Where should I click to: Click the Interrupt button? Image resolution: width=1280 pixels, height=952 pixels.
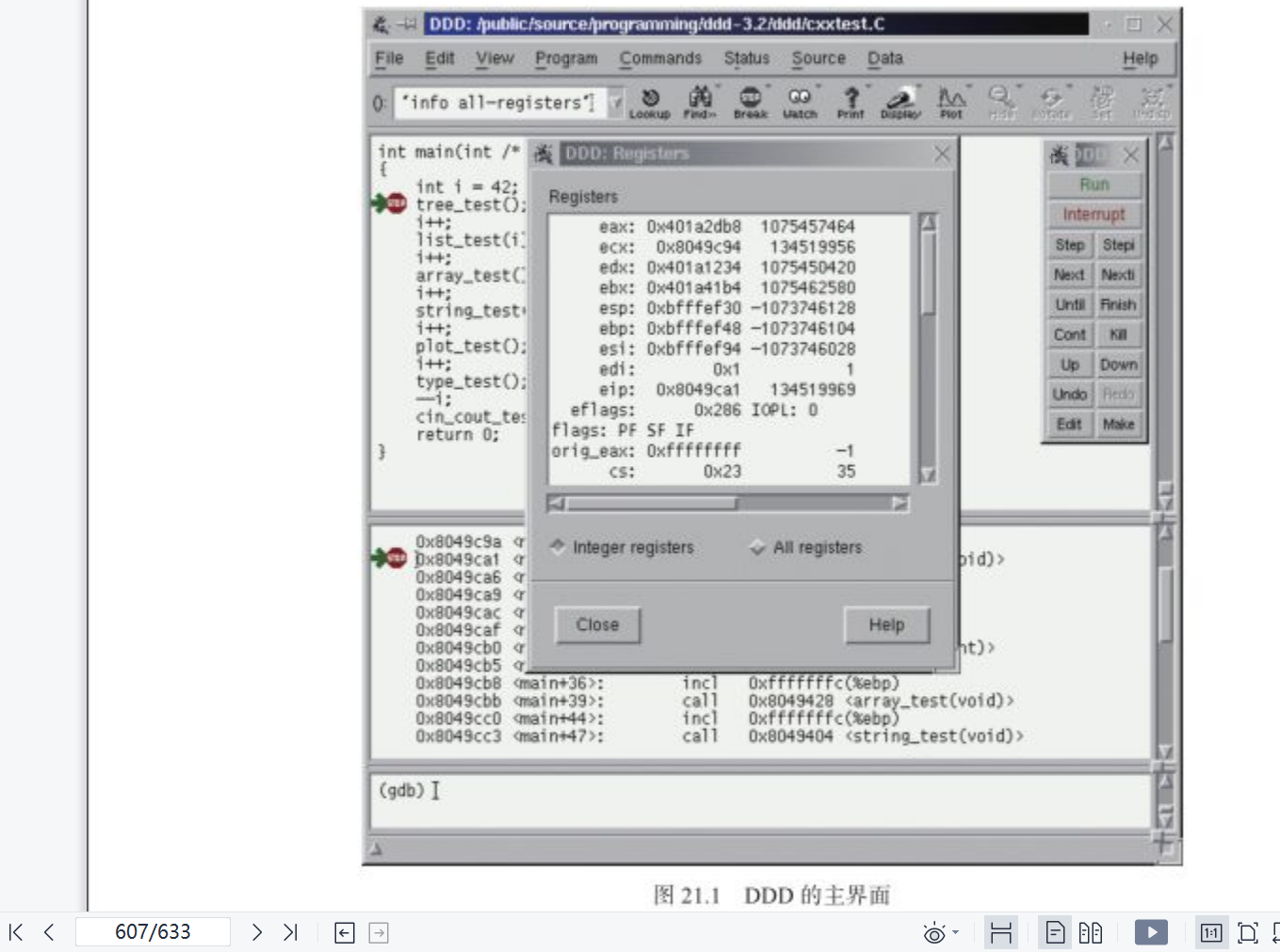[x=1094, y=215]
